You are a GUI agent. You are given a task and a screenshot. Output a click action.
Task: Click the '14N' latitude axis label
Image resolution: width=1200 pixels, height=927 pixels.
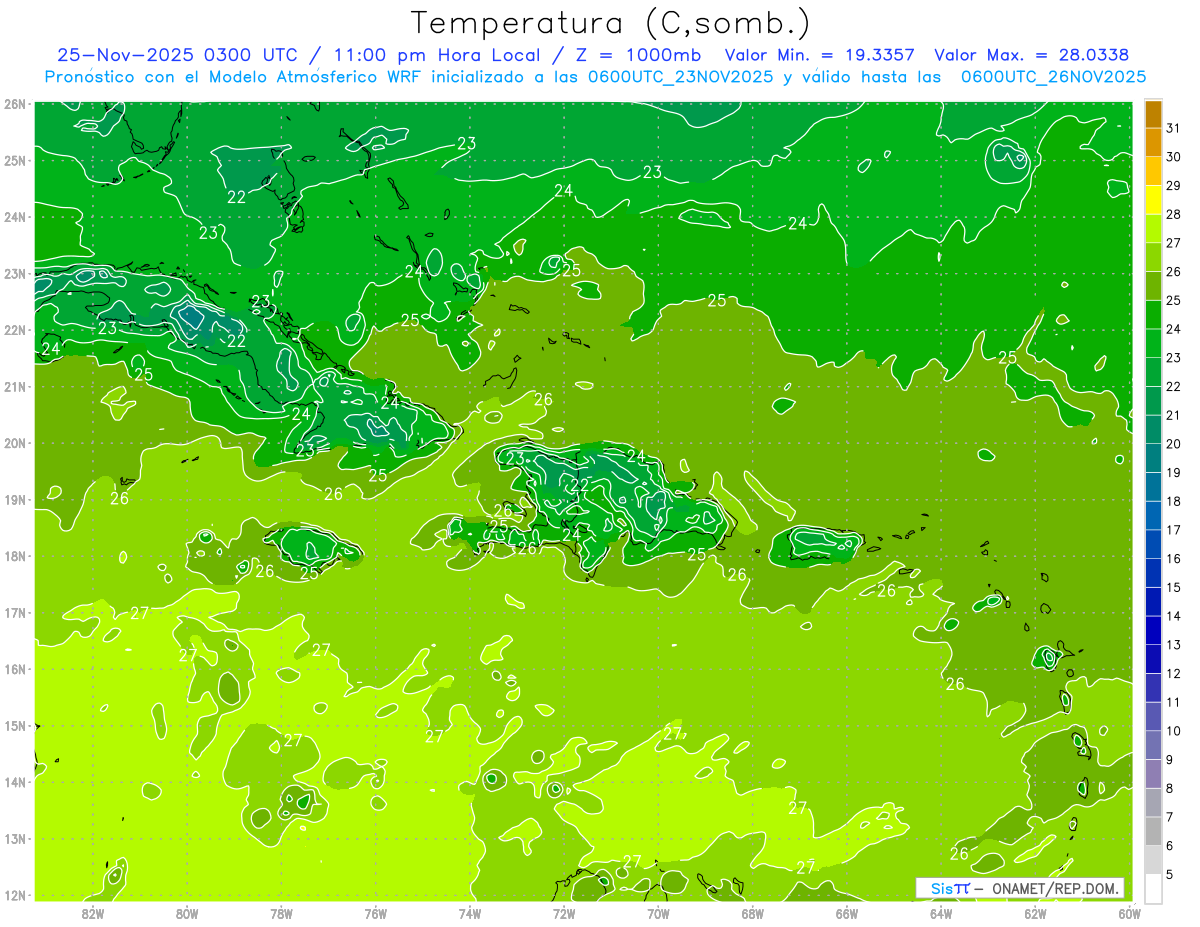point(15,782)
